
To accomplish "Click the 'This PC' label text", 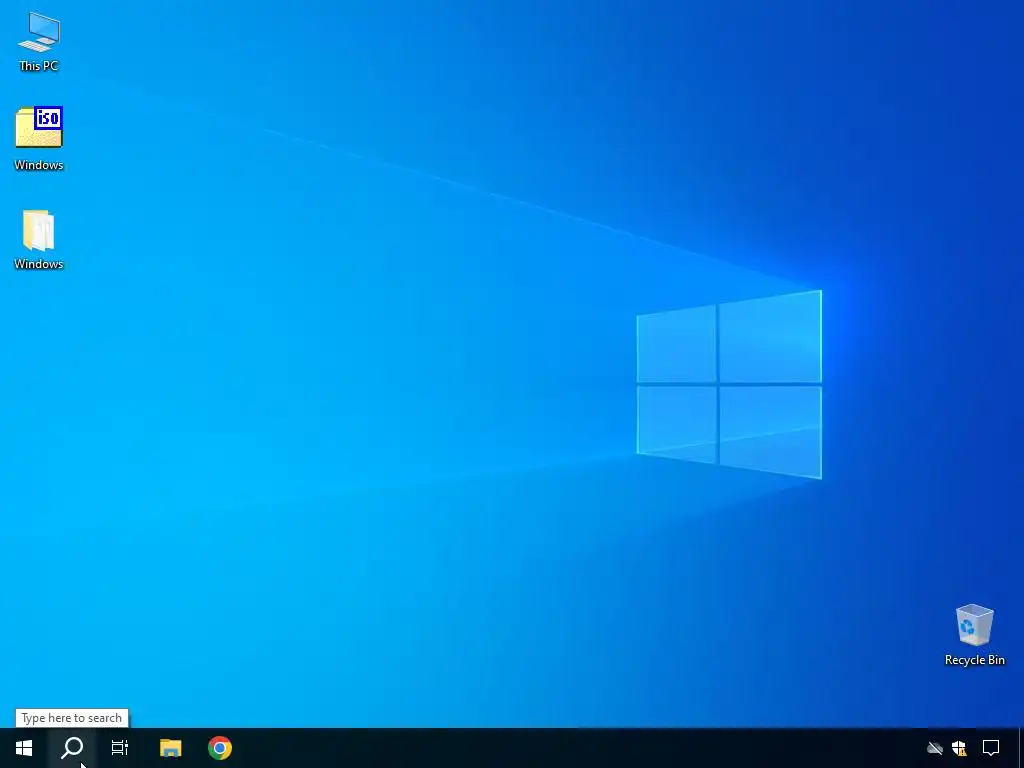I will [39, 66].
